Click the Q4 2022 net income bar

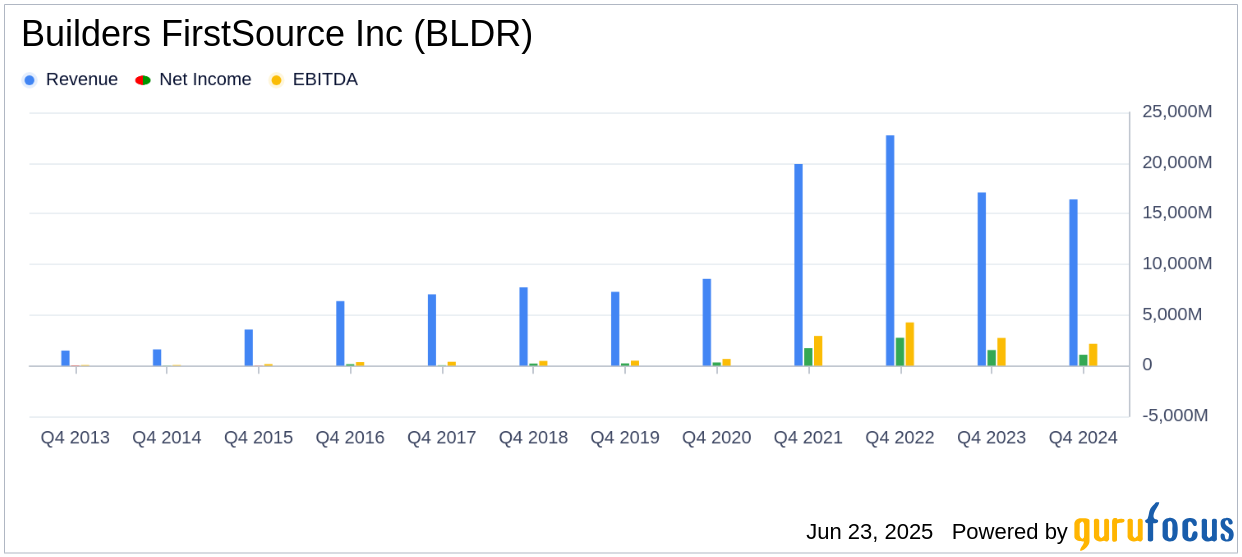[900, 352]
